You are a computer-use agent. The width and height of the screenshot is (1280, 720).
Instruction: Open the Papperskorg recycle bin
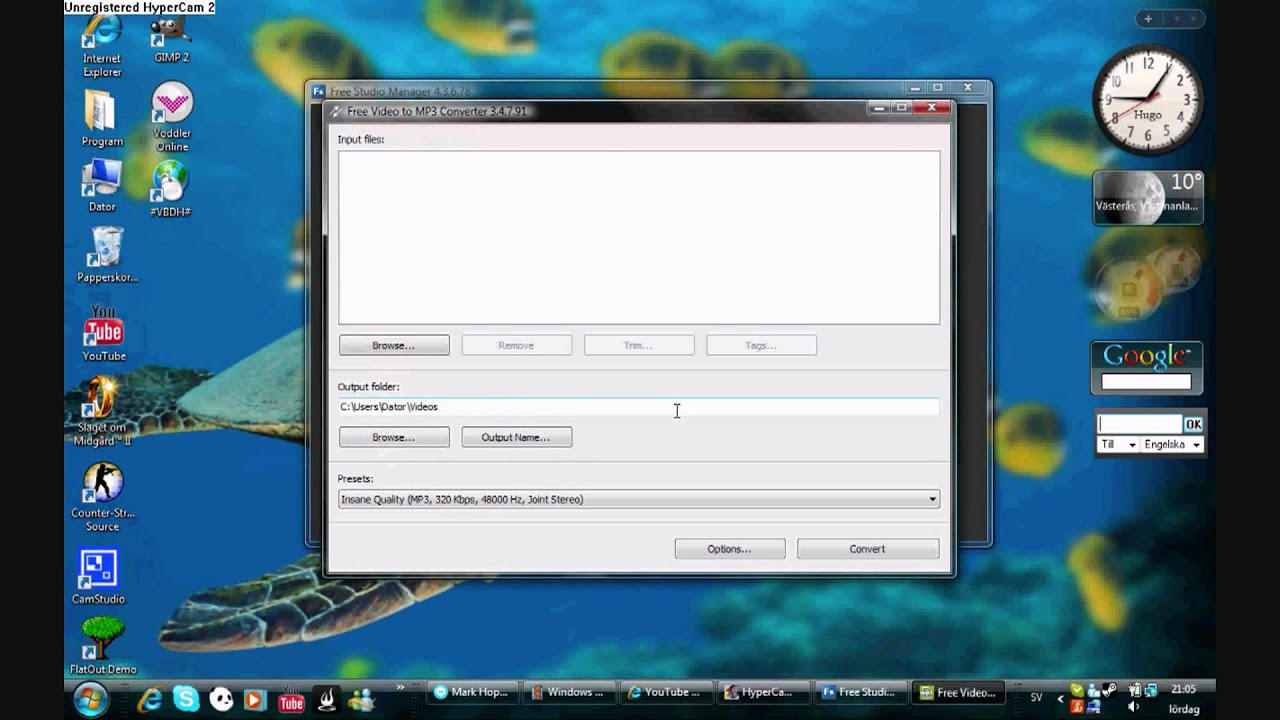[x=107, y=254]
